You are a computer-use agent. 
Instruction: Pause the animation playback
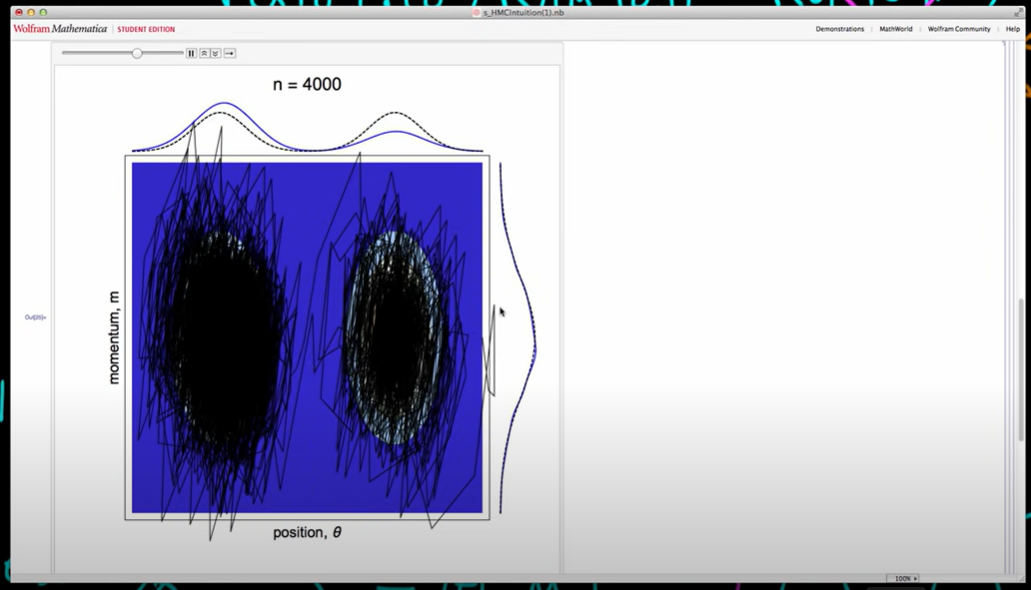click(x=191, y=53)
